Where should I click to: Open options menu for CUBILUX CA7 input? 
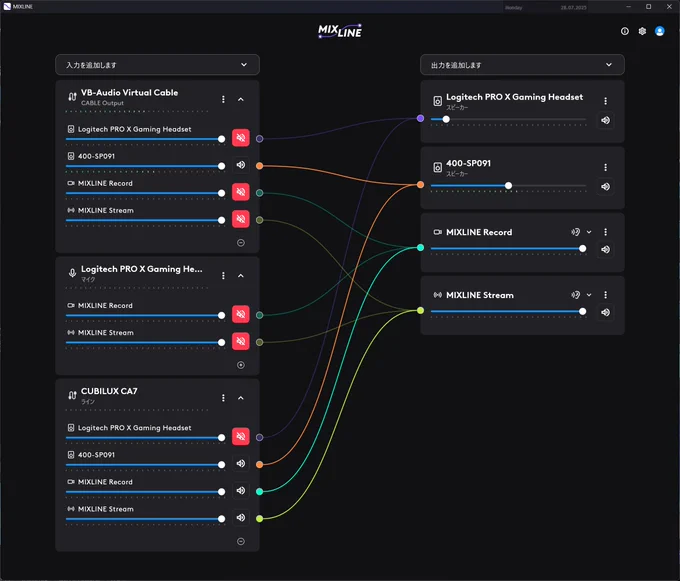click(223, 398)
